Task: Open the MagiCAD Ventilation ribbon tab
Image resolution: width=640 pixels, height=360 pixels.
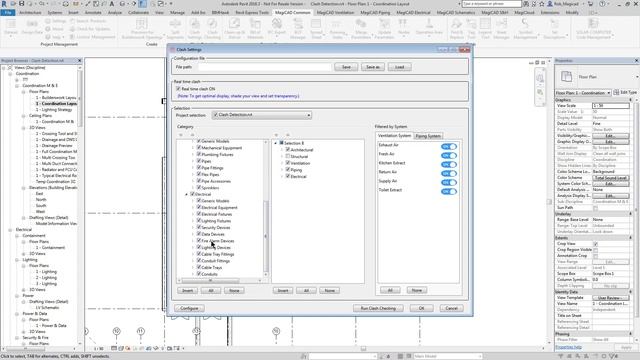Action: coord(335,13)
